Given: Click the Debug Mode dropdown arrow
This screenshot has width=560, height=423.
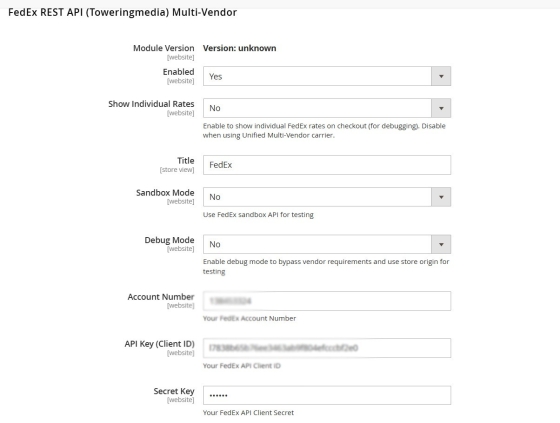Looking at the screenshot, I should click(x=441, y=244).
